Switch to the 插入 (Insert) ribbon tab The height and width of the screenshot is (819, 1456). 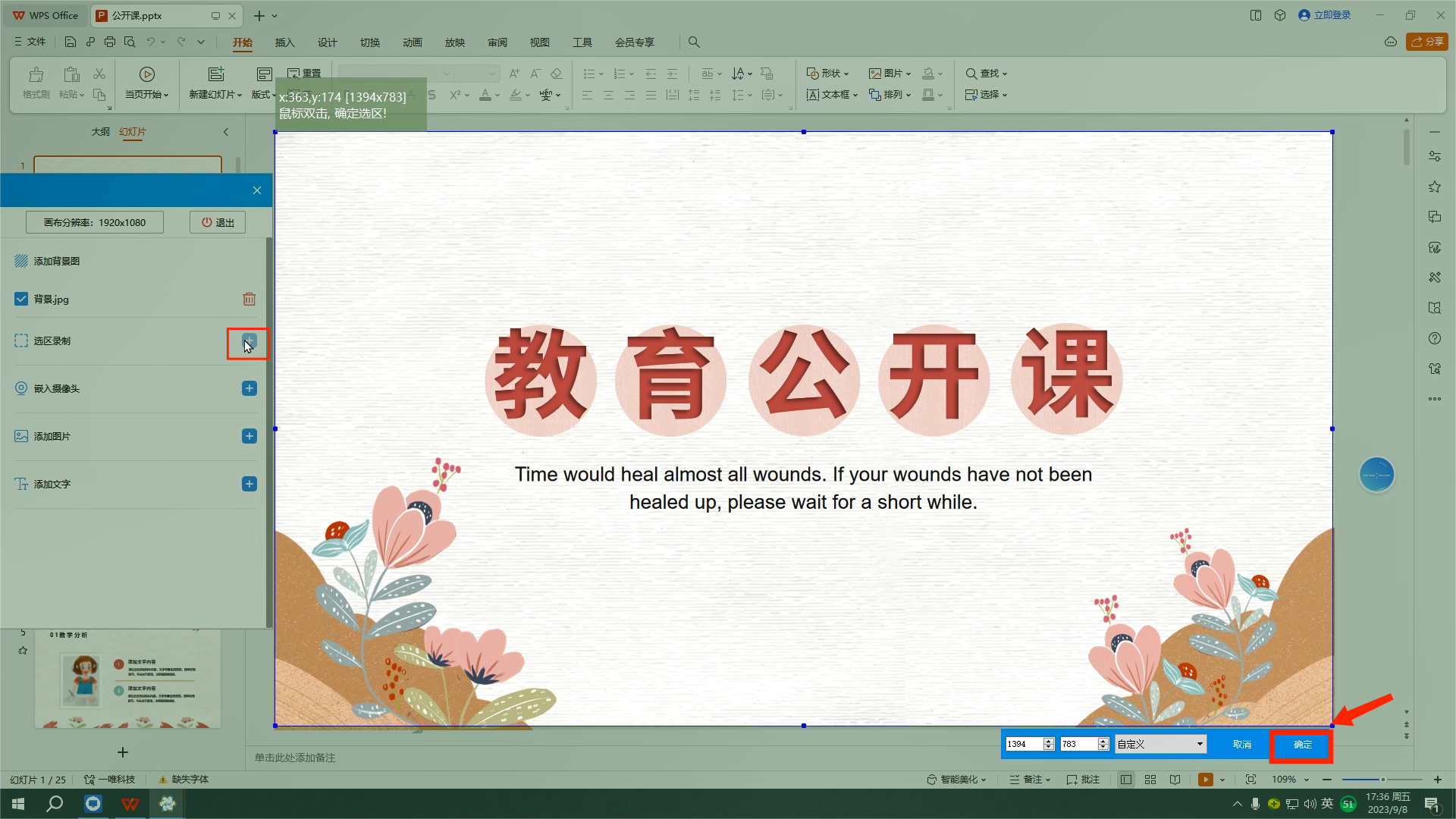(284, 42)
